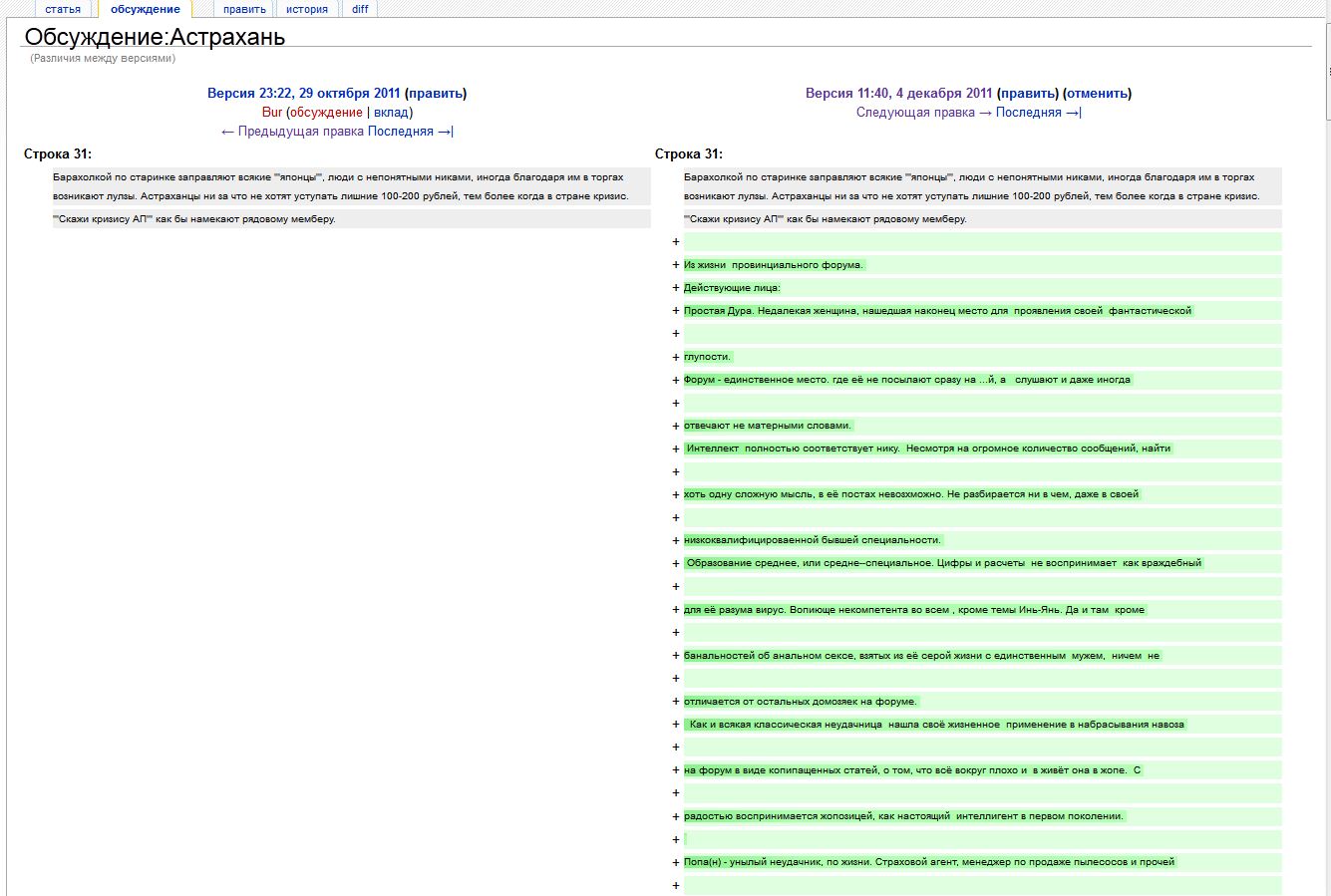Open the 'статья' tab

pos(63,9)
